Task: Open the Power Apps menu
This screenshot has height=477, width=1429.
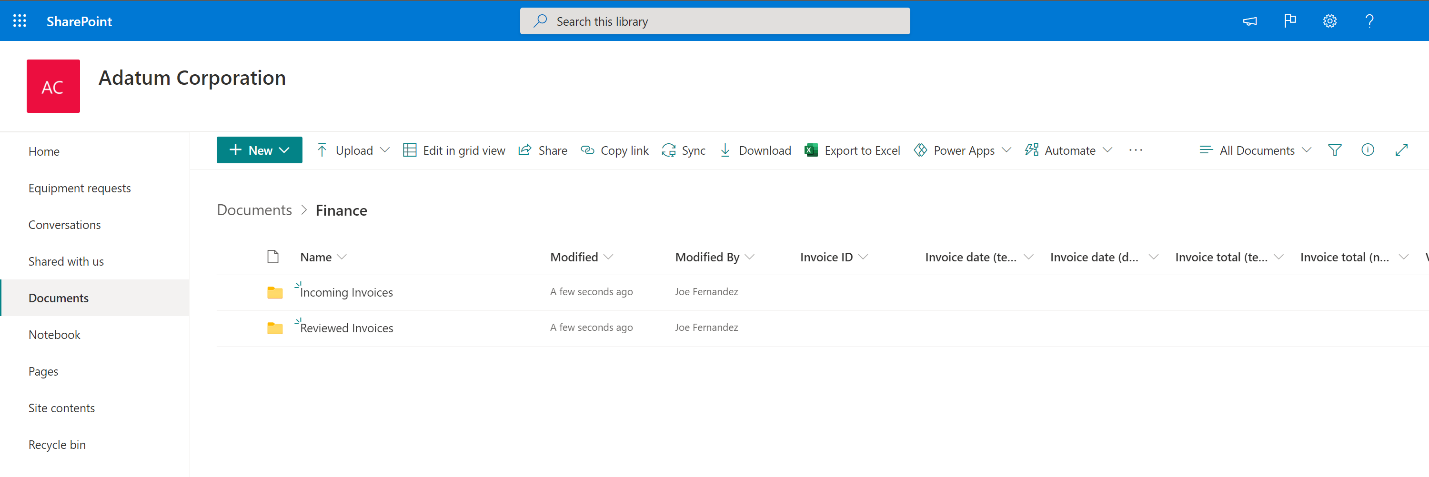Action: tap(962, 150)
